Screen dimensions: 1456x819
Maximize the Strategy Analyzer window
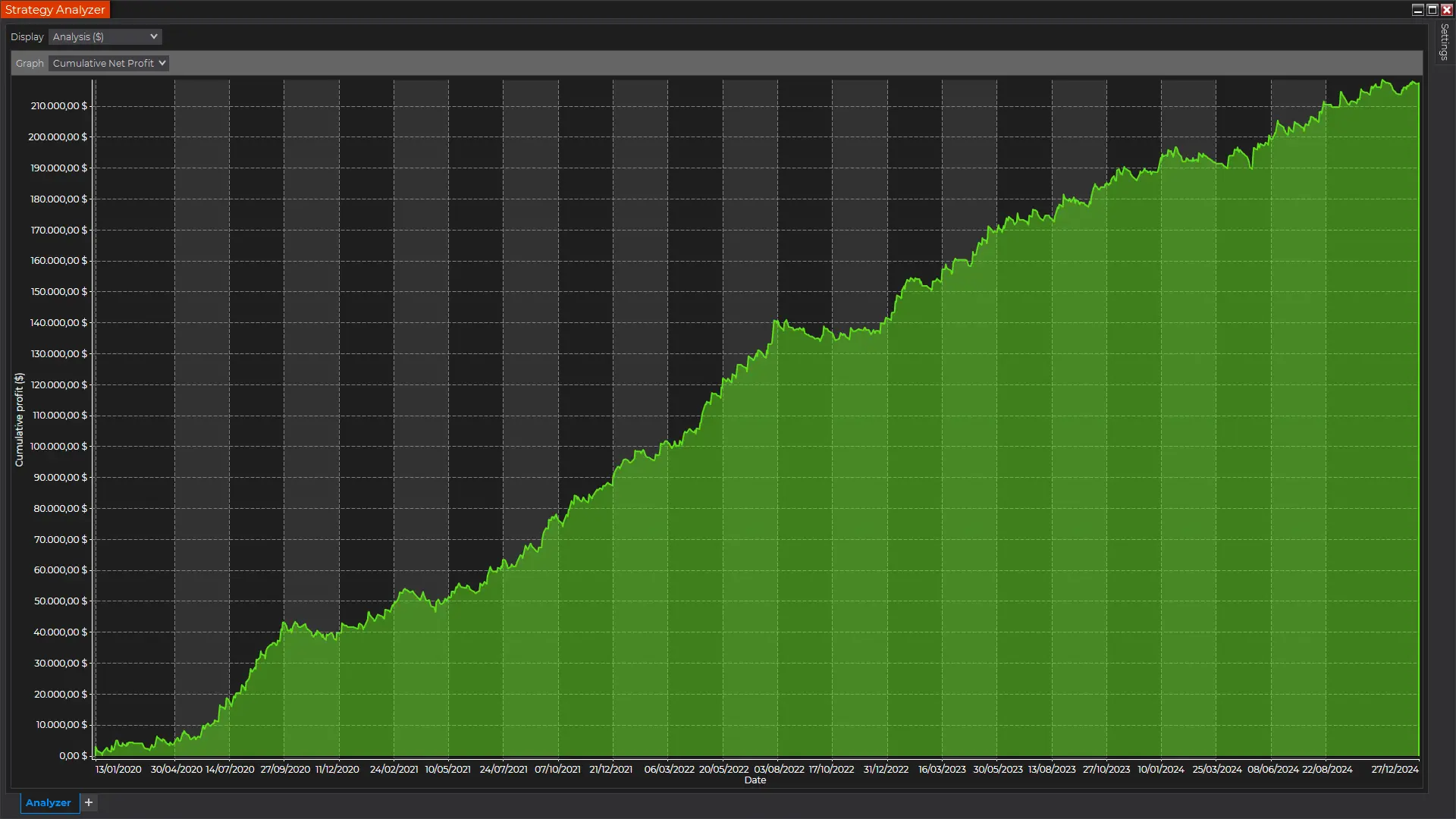coord(1432,10)
